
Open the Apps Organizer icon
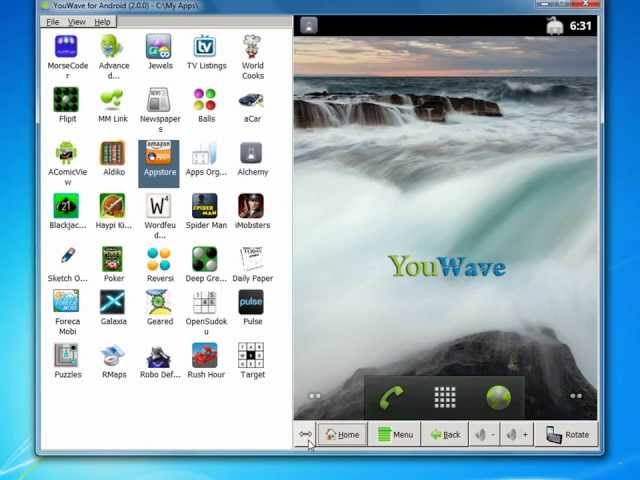(205, 153)
